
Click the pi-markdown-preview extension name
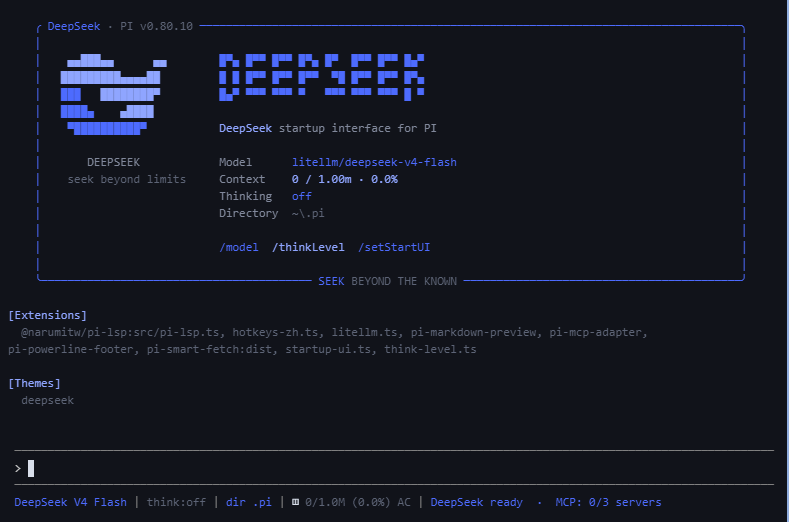tap(473, 332)
